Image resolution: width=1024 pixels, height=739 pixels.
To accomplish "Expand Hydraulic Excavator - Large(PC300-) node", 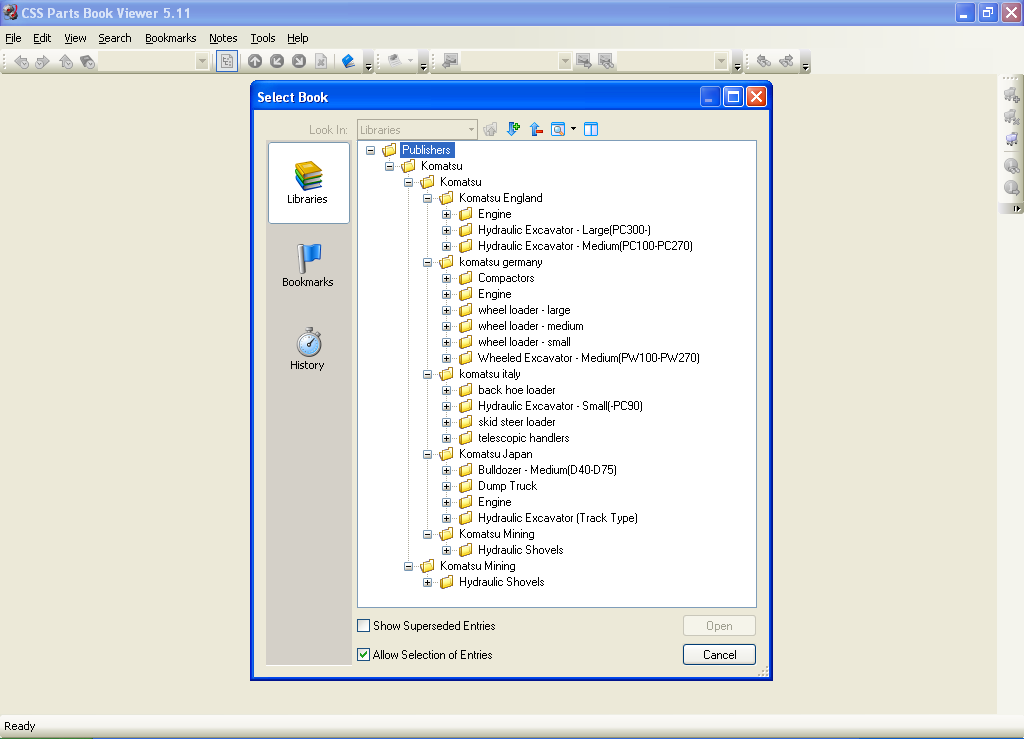I will [447, 230].
